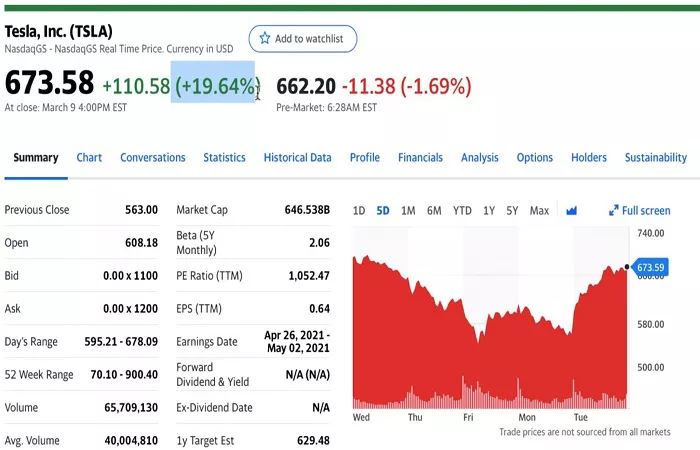Select the 1D chart range

[359, 211]
